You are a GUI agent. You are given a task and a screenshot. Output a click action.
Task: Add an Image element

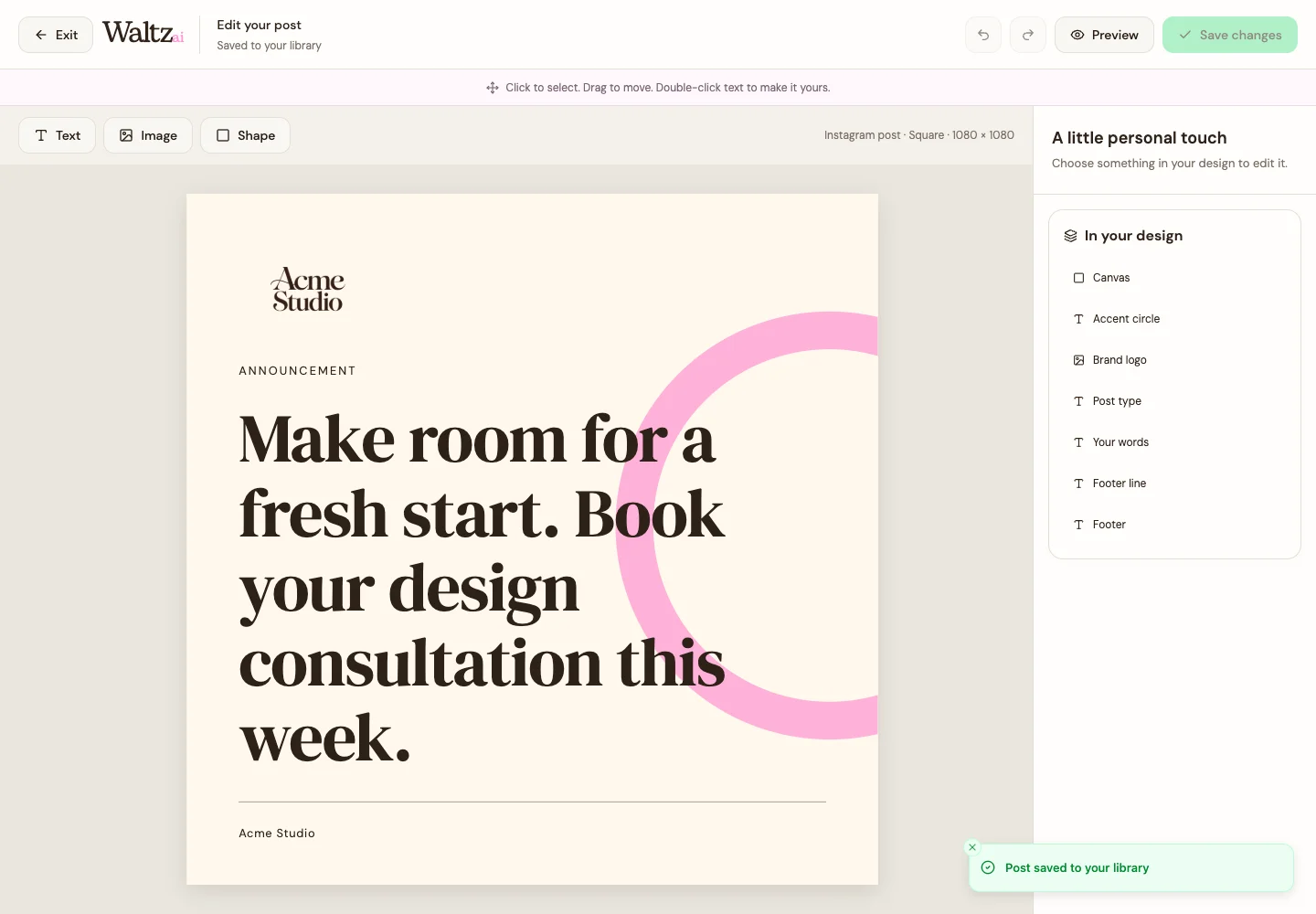point(148,135)
